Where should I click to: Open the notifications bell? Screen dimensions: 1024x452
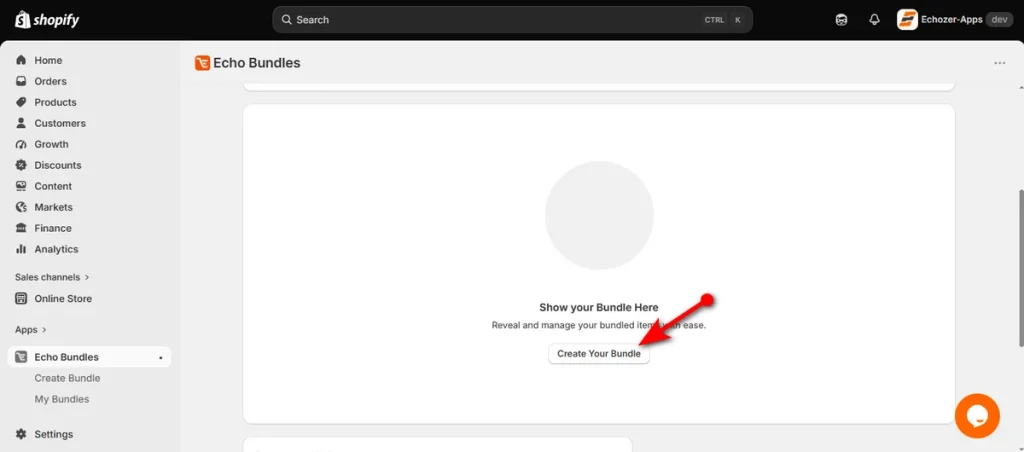click(x=874, y=20)
